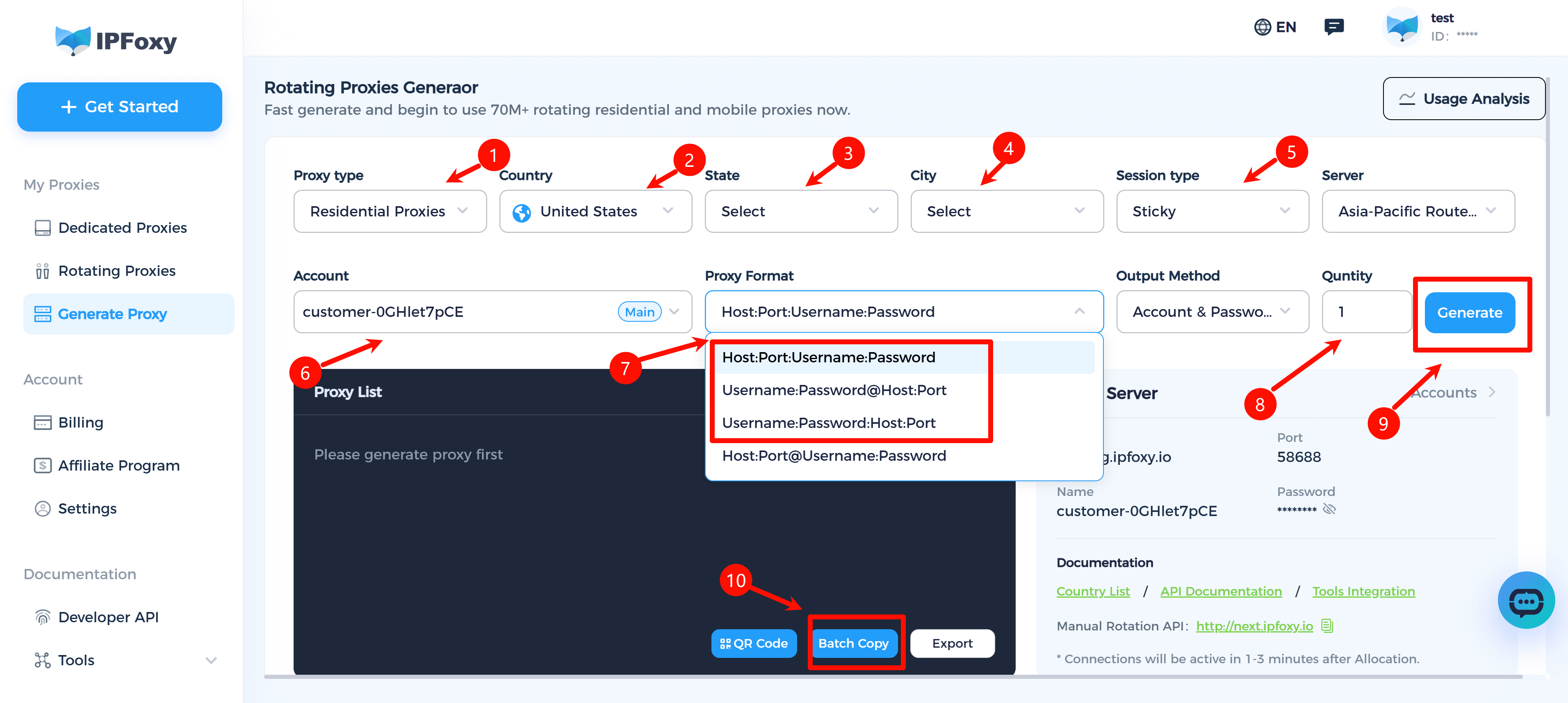Open the Tools Integration link
Screen dimensions: 1568x703
(1363, 591)
